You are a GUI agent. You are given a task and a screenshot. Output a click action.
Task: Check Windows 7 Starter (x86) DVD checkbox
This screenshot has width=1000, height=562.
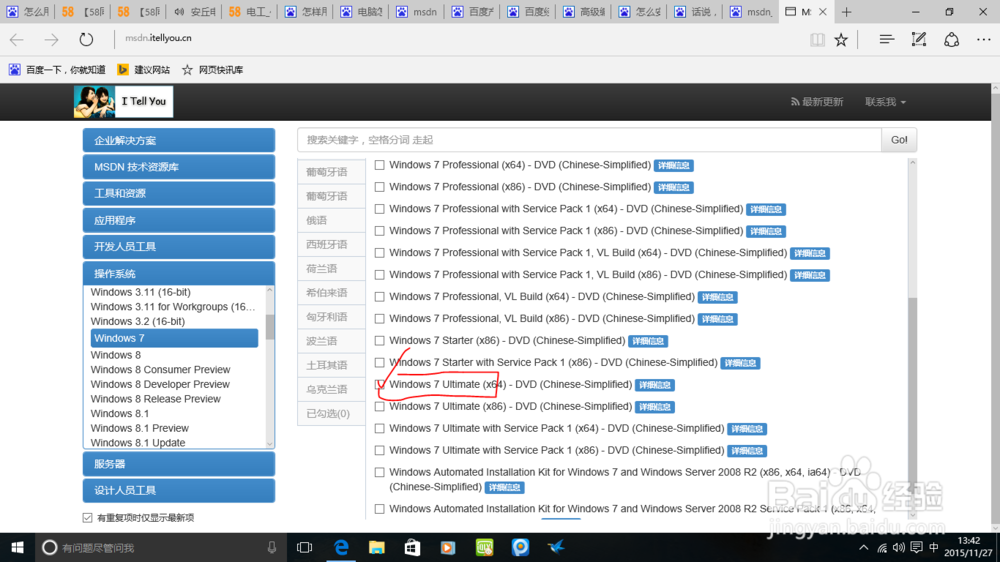click(x=379, y=341)
